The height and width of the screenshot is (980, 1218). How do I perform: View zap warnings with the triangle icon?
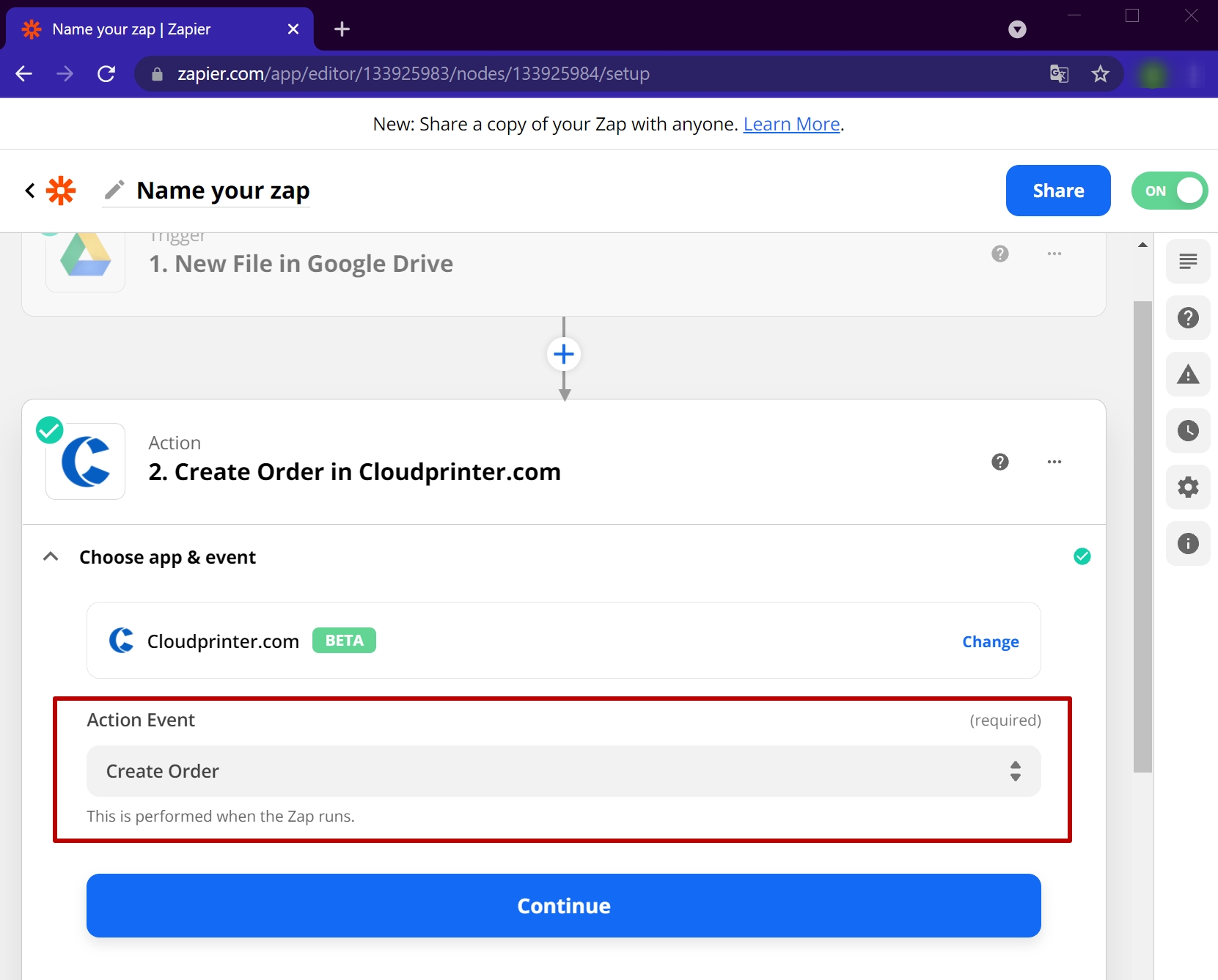(1188, 375)
